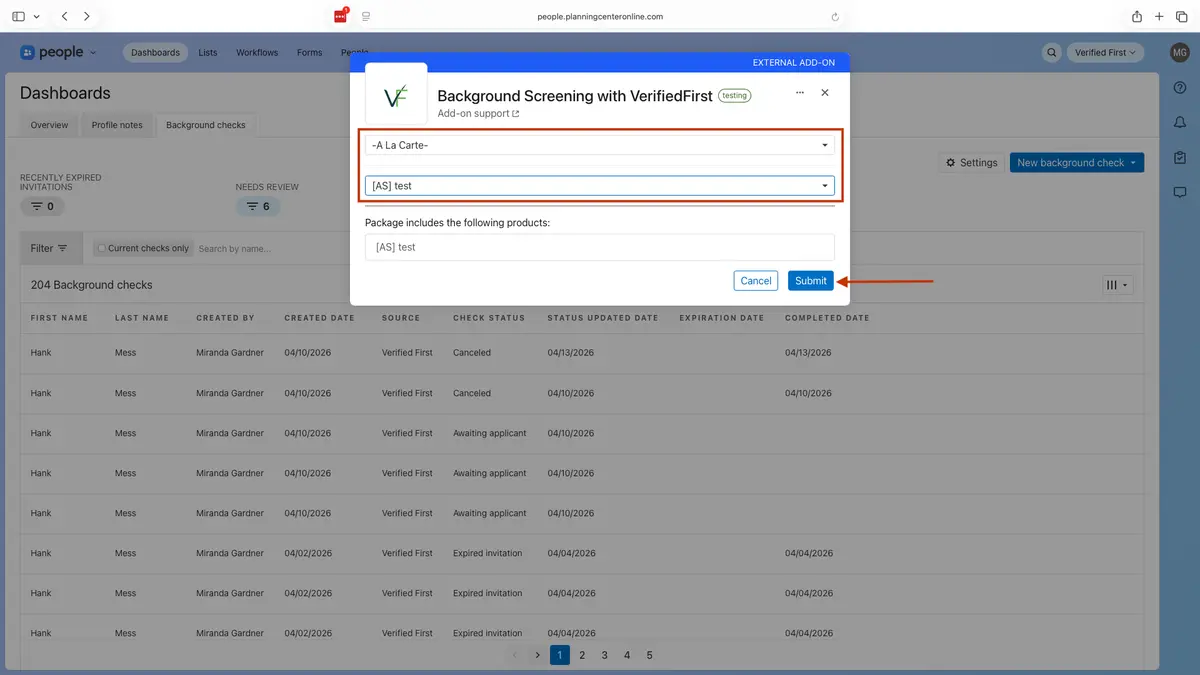Sort by the Completed Date column header
The width and height of the screenshot is (1200, 675).
[827, 318]
